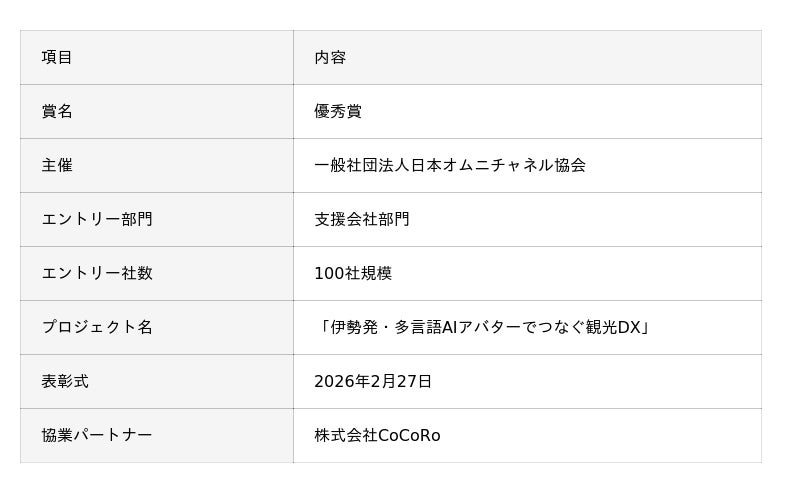Click the 内容 header cell
This screenshot has width=800, height=493.
(x=330, y=58)
